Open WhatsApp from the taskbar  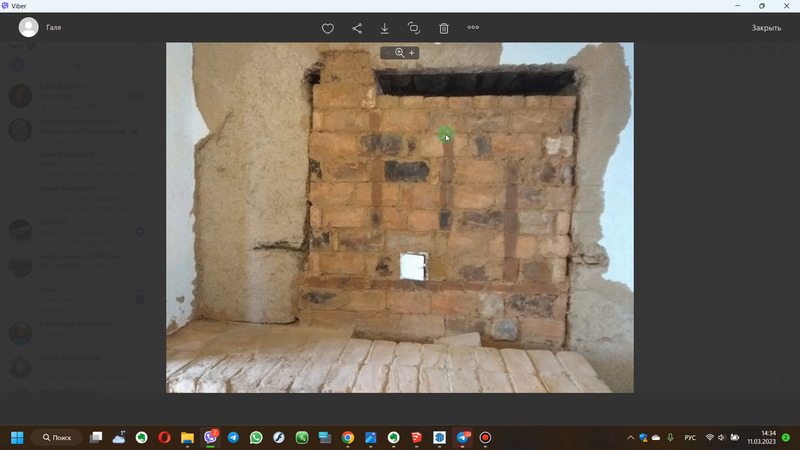pyautogui.click(x=256, y=437)
